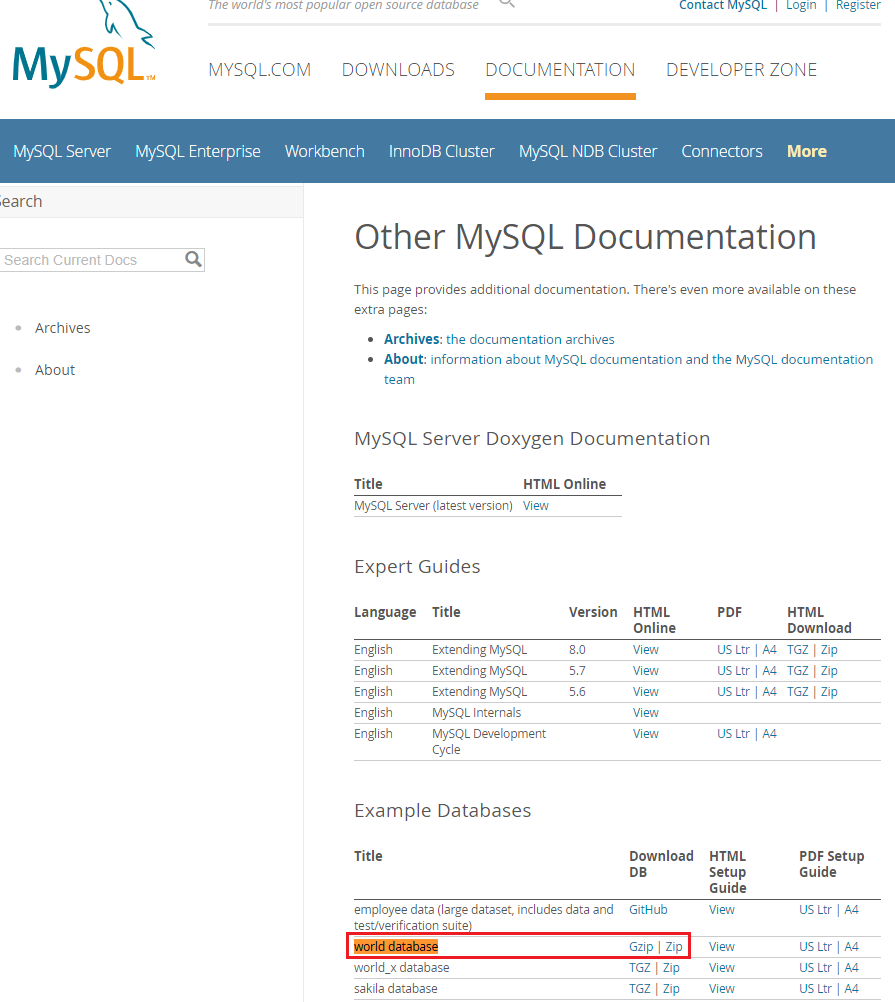Open the MySQL NDB Cluster tab
The image size is (895, 1002).
pos(588,151)
